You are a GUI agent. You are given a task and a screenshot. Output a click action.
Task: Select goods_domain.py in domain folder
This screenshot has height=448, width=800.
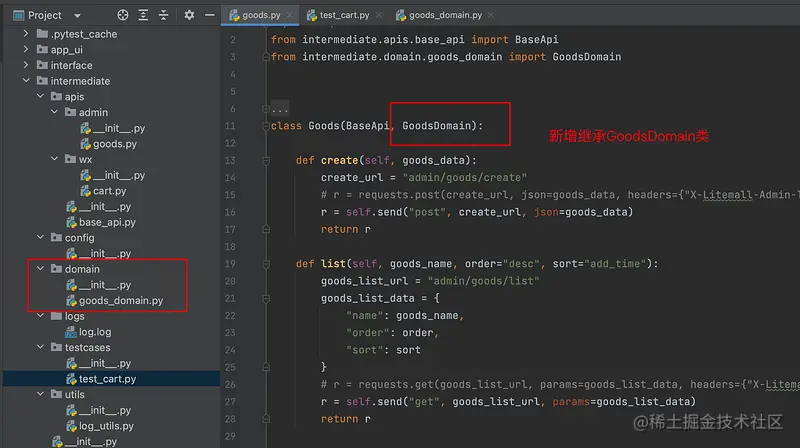click(x=120, y=301)
